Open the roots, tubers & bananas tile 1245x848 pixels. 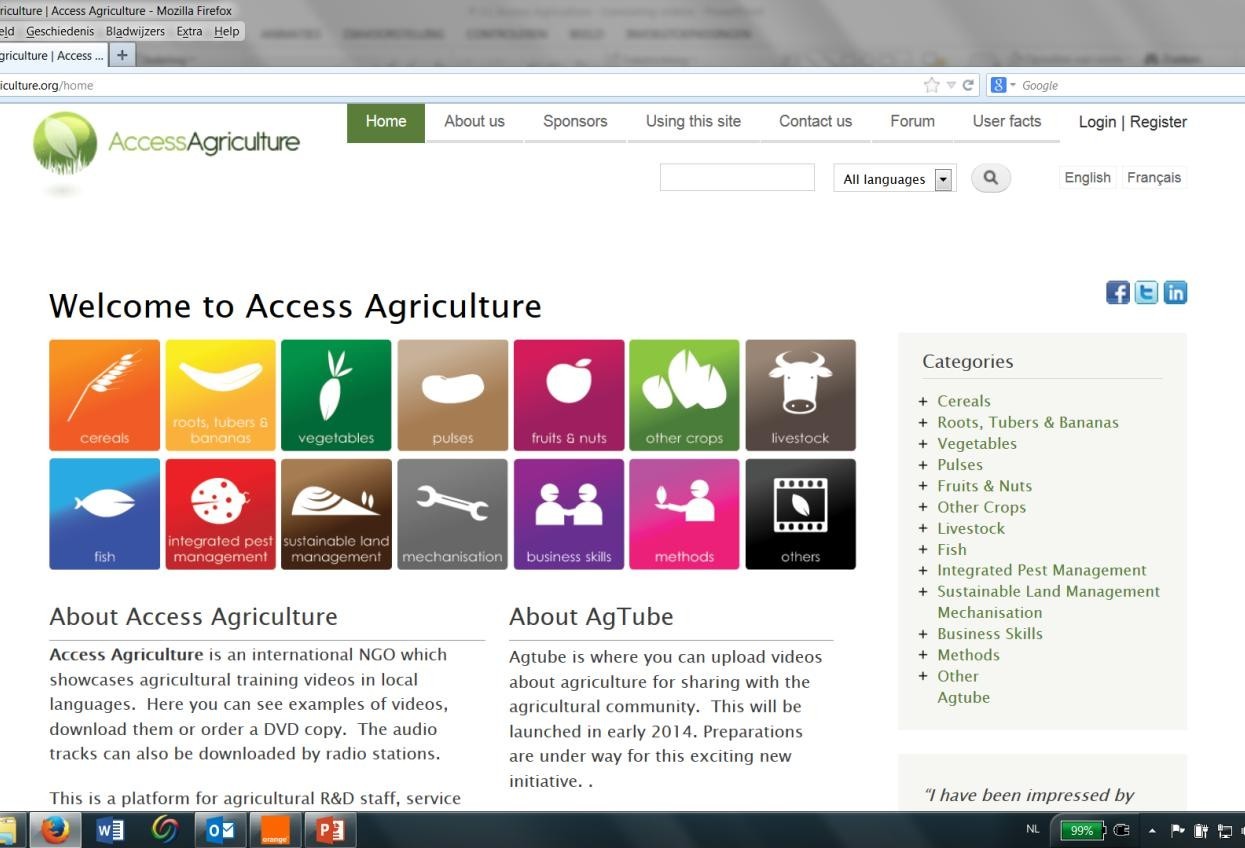coord(220,395)
